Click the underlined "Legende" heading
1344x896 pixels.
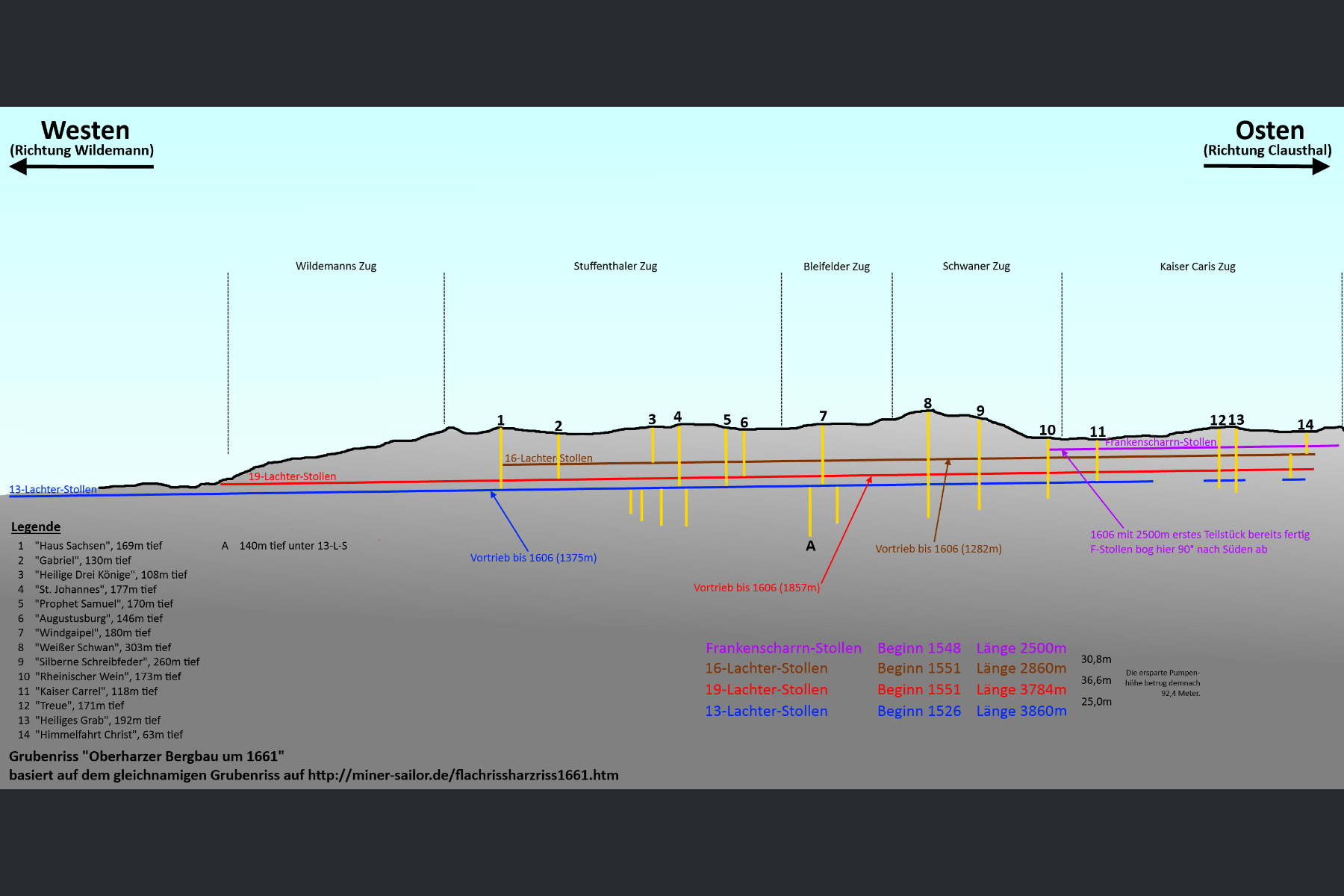[36, 527]
